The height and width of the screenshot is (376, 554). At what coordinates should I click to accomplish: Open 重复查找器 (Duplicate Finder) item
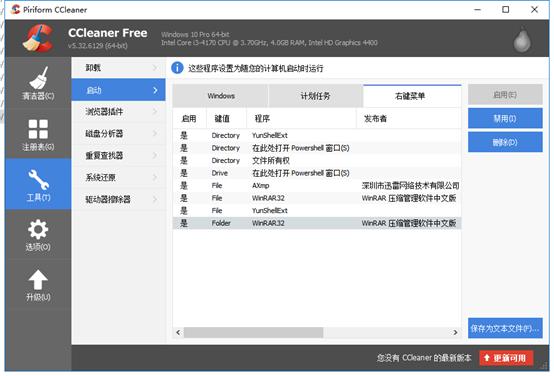[x=118, y=155]
